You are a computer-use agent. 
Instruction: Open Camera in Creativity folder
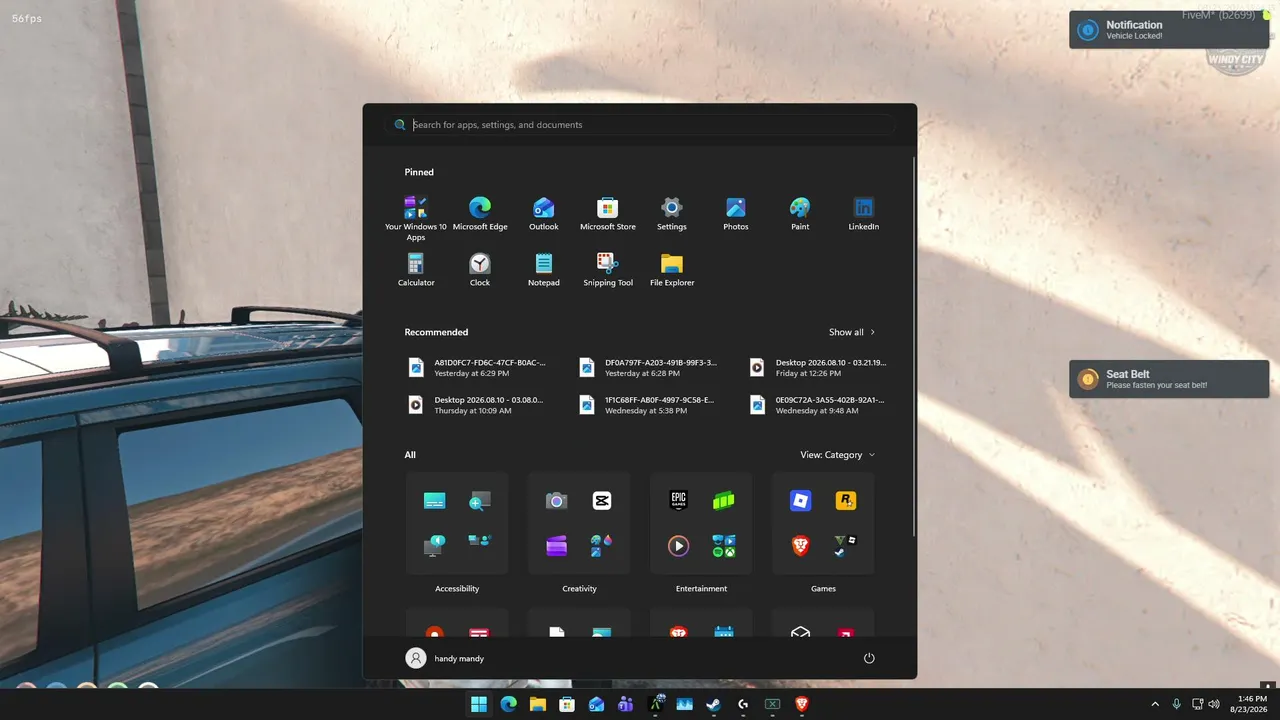pos(557,500)
